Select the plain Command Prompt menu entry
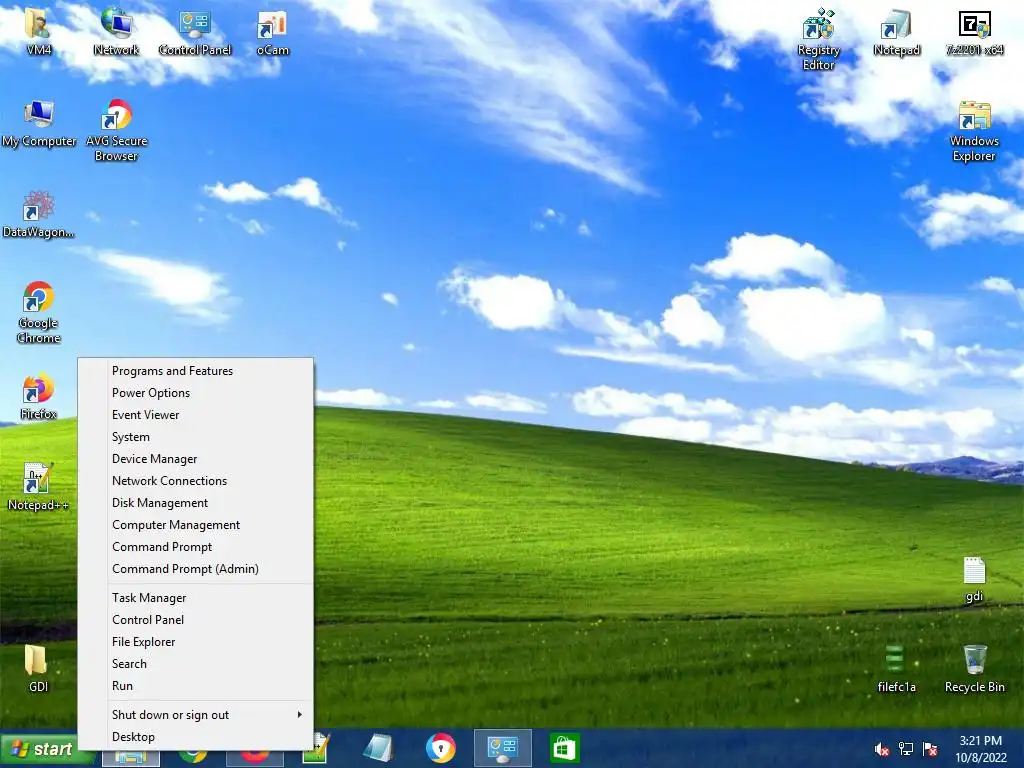This screenshot has height=768, width=1024. point(195,547)
